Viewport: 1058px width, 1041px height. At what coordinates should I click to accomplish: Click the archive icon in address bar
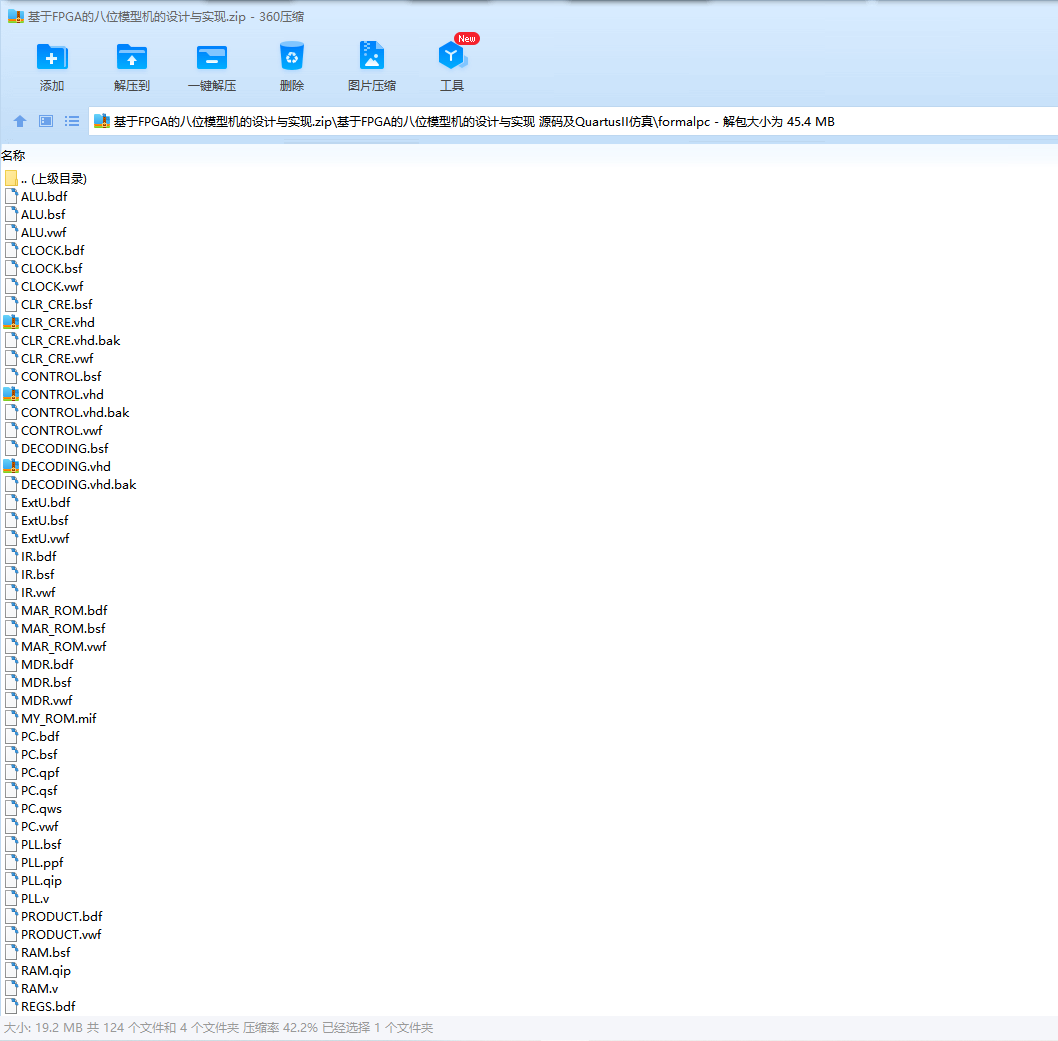click(x=102, y=121)
